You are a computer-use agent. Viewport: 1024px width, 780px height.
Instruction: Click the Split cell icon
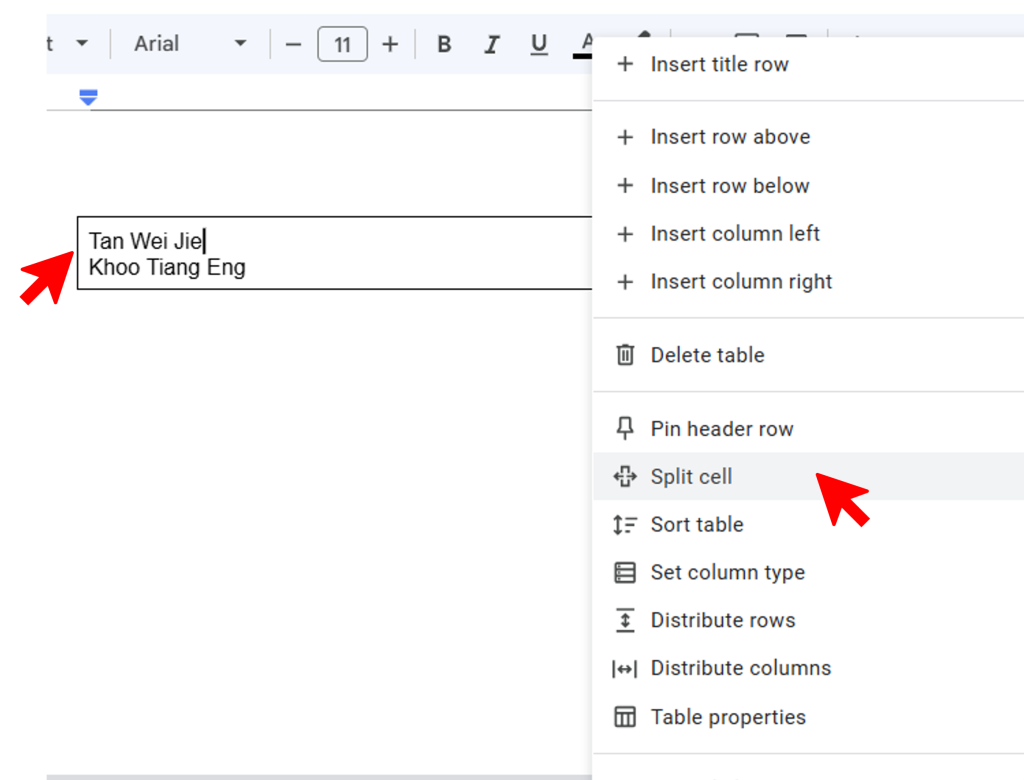pyautogui.click(x=625, y=477)
